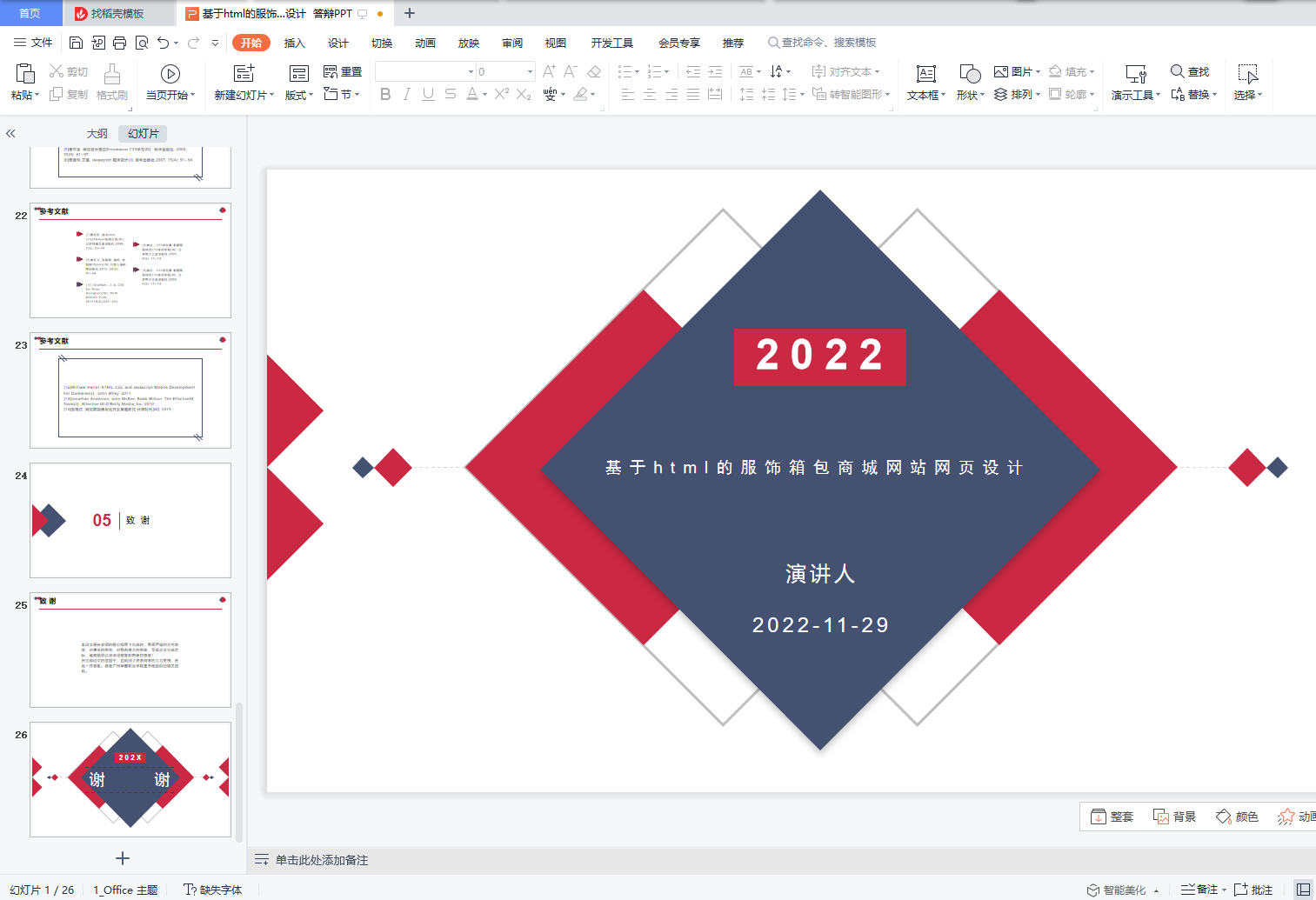Select slide 24 thumbnail '05 致谢'
1316x900 pixels.
pos(130,520)
